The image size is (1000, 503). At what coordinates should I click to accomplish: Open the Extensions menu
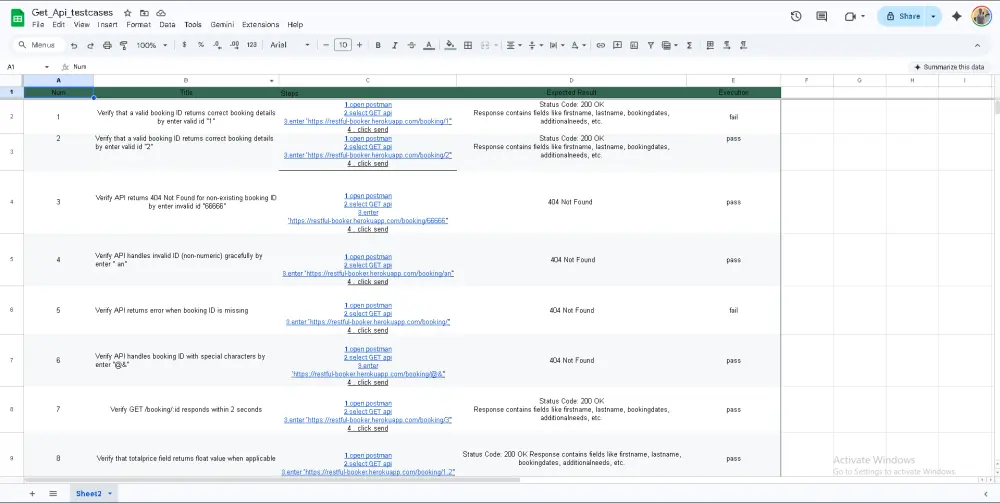point(260,24)
